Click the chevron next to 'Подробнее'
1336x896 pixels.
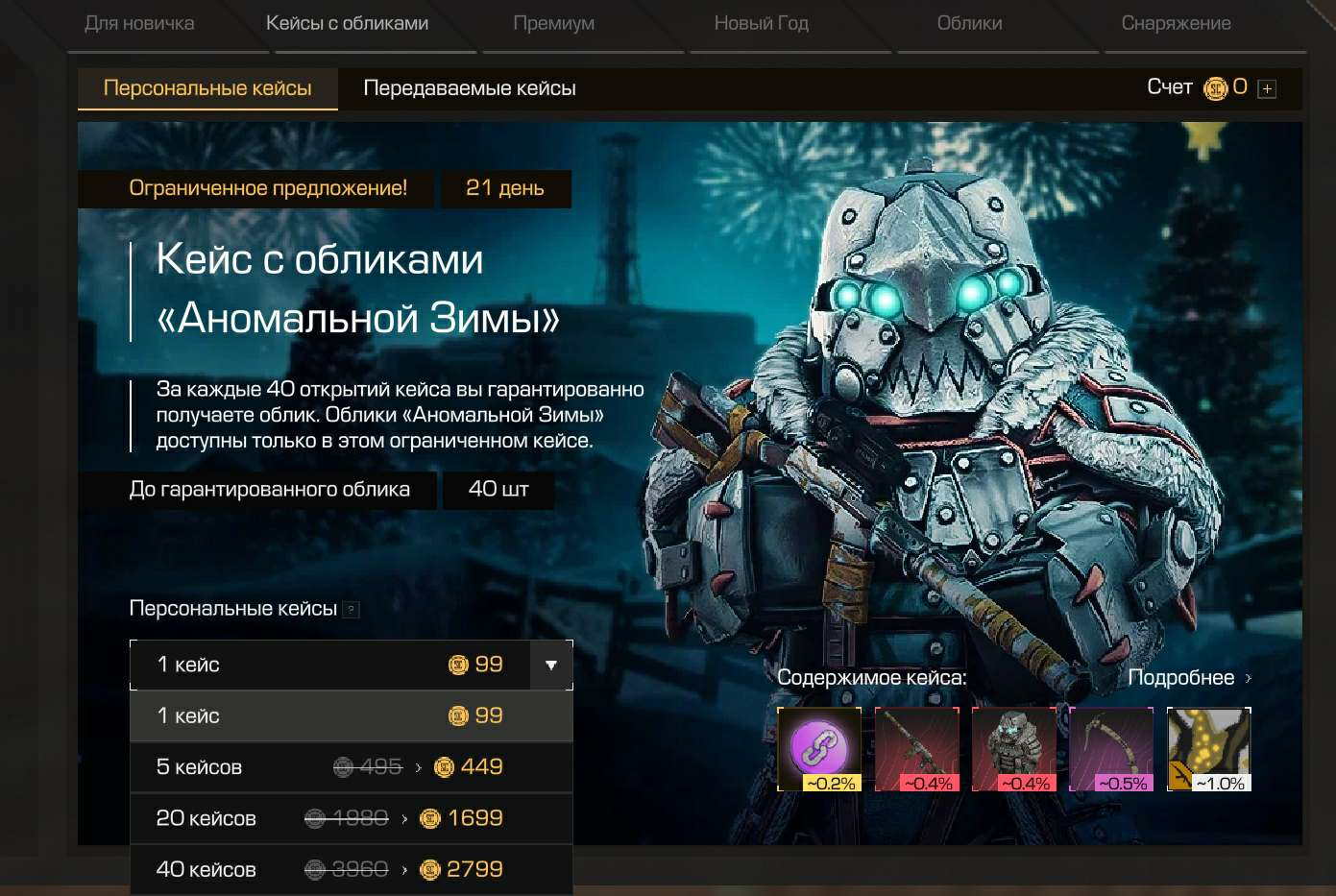pos(1248,678)
